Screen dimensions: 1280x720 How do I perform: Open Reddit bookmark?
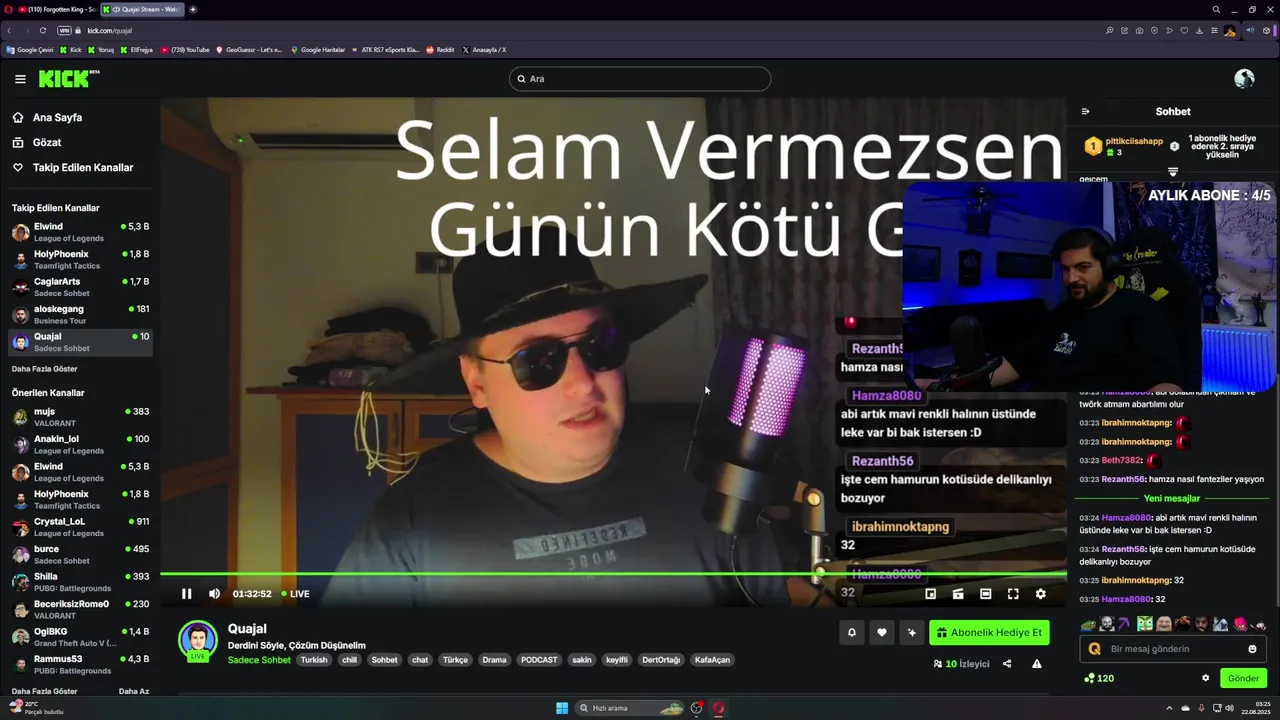click(440, 49)
